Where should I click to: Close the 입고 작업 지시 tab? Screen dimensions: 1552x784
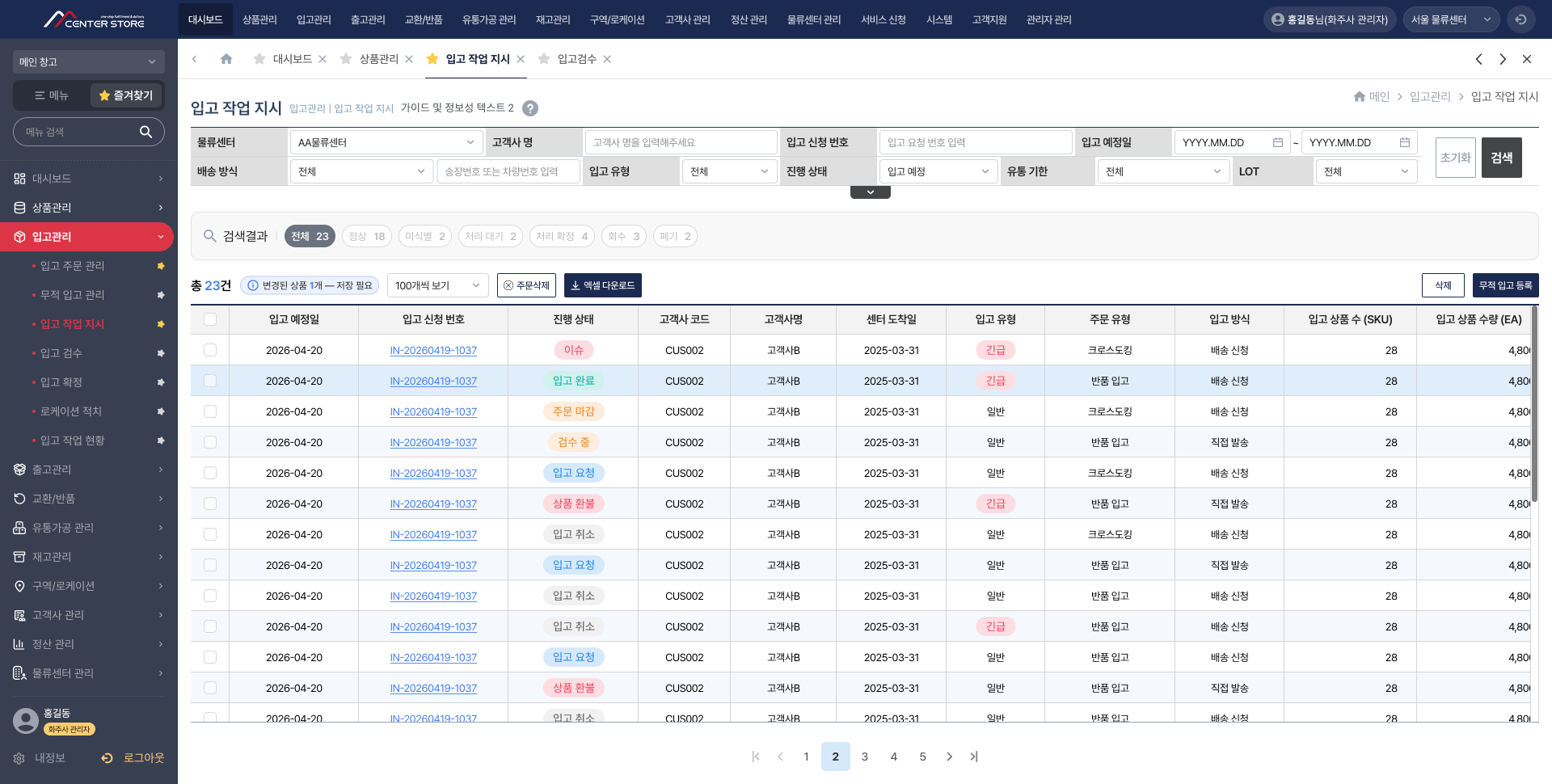pos(521,59)
